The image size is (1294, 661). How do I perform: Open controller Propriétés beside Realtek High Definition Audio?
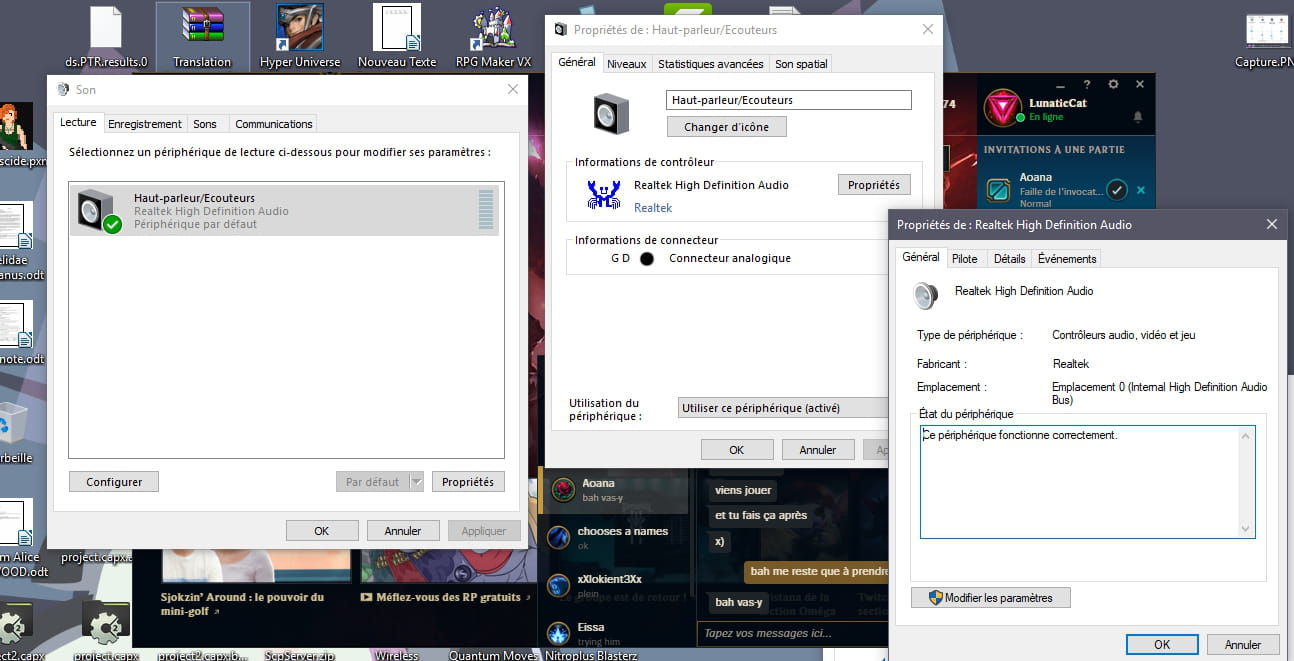(874, 185)
